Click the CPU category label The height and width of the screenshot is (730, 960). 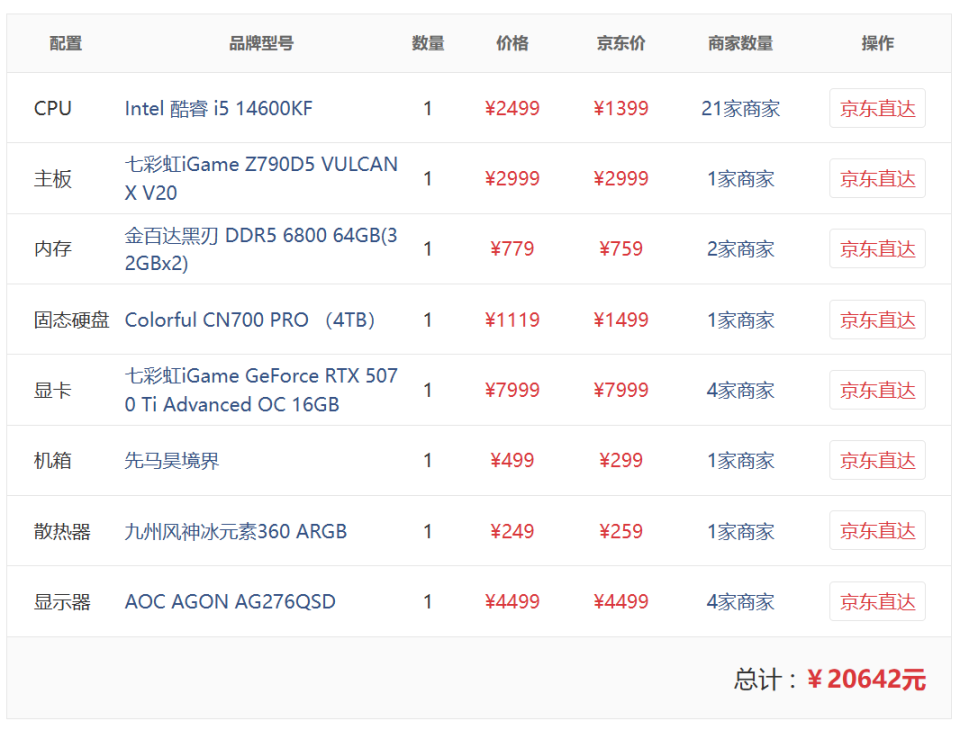point(53,108)
